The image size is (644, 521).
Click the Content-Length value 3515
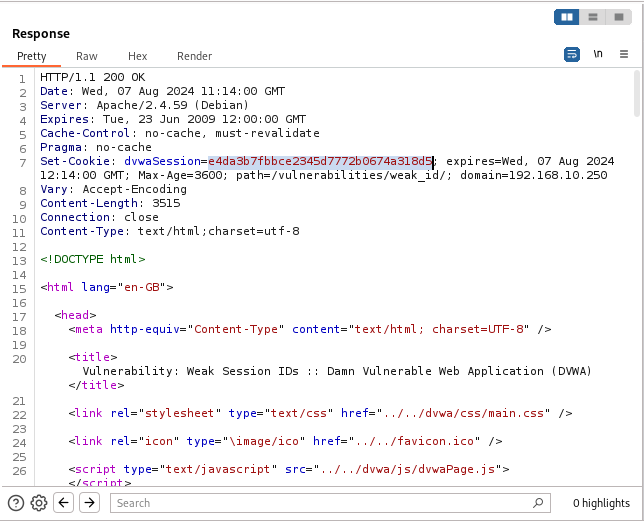166,203
